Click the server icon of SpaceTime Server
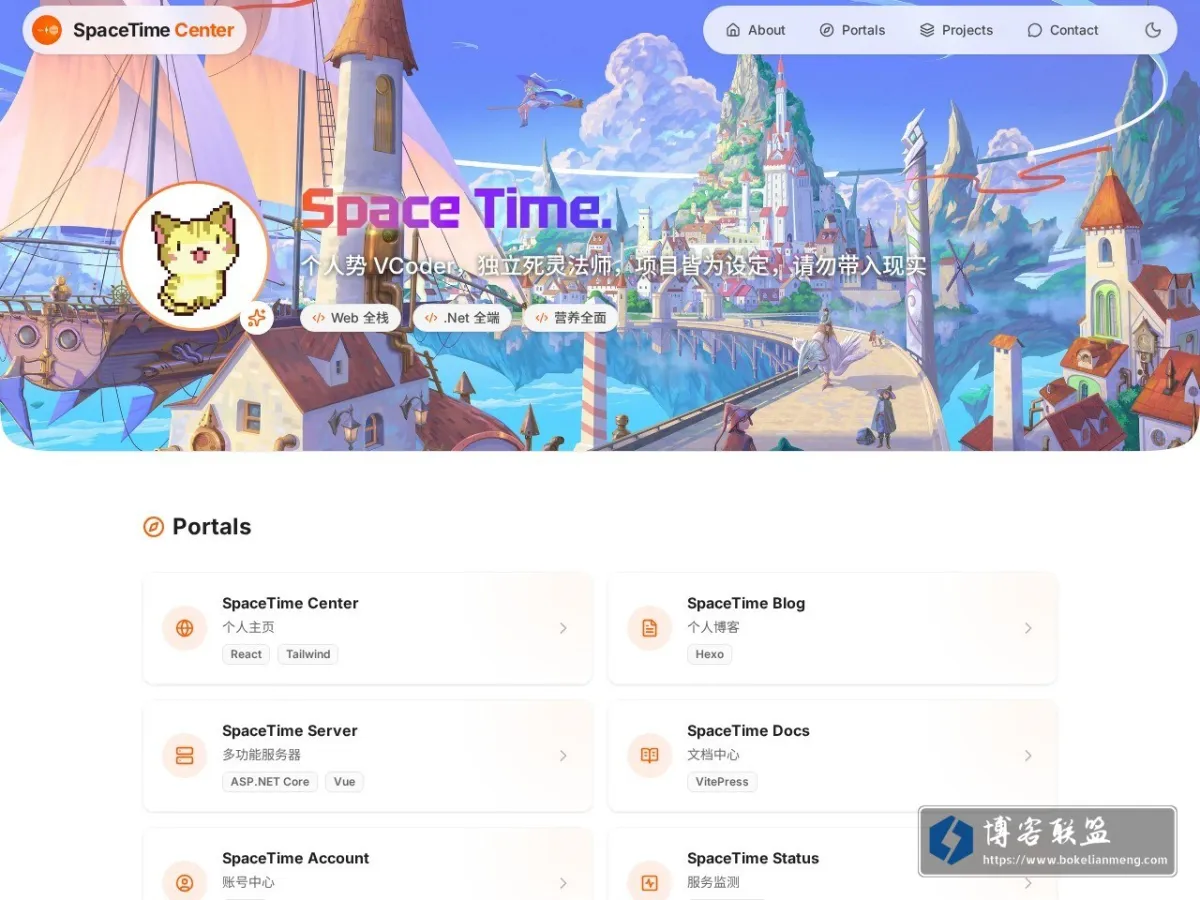 click(x=185, y=756)
